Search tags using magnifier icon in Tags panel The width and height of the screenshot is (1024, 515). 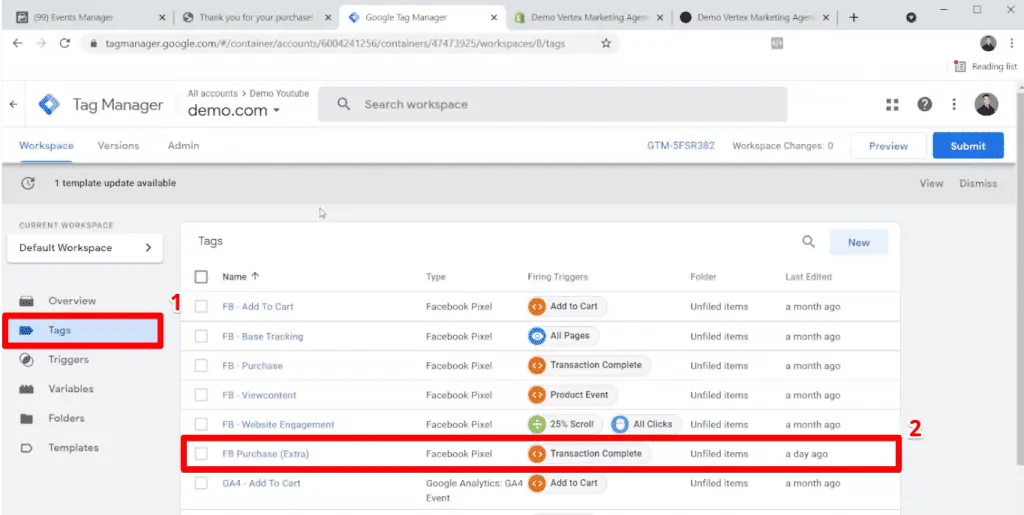808,242
